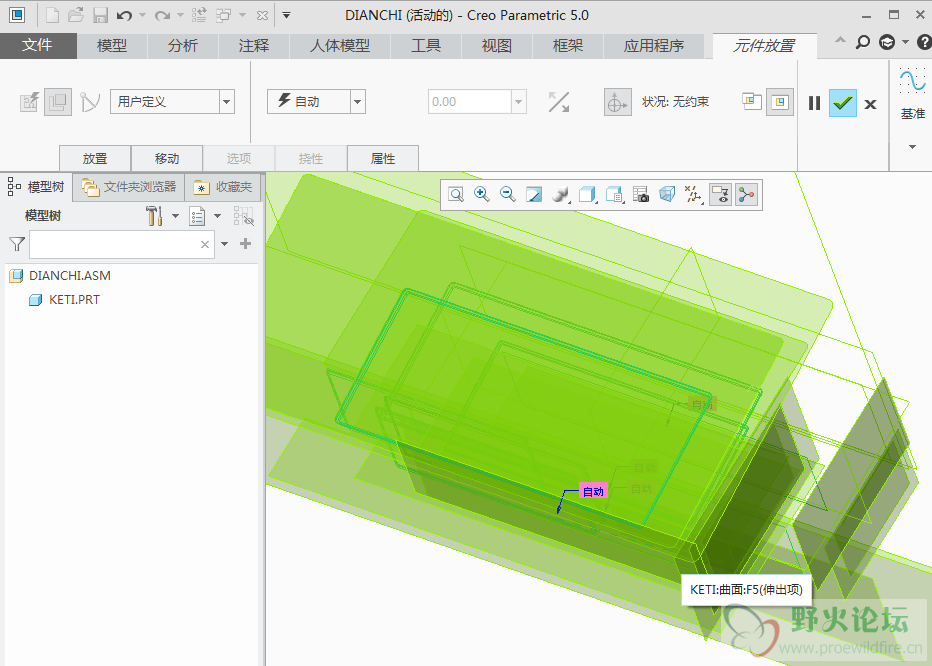Cancel placement with the X button
Viewport: 932px width, 666px height.
870,104
